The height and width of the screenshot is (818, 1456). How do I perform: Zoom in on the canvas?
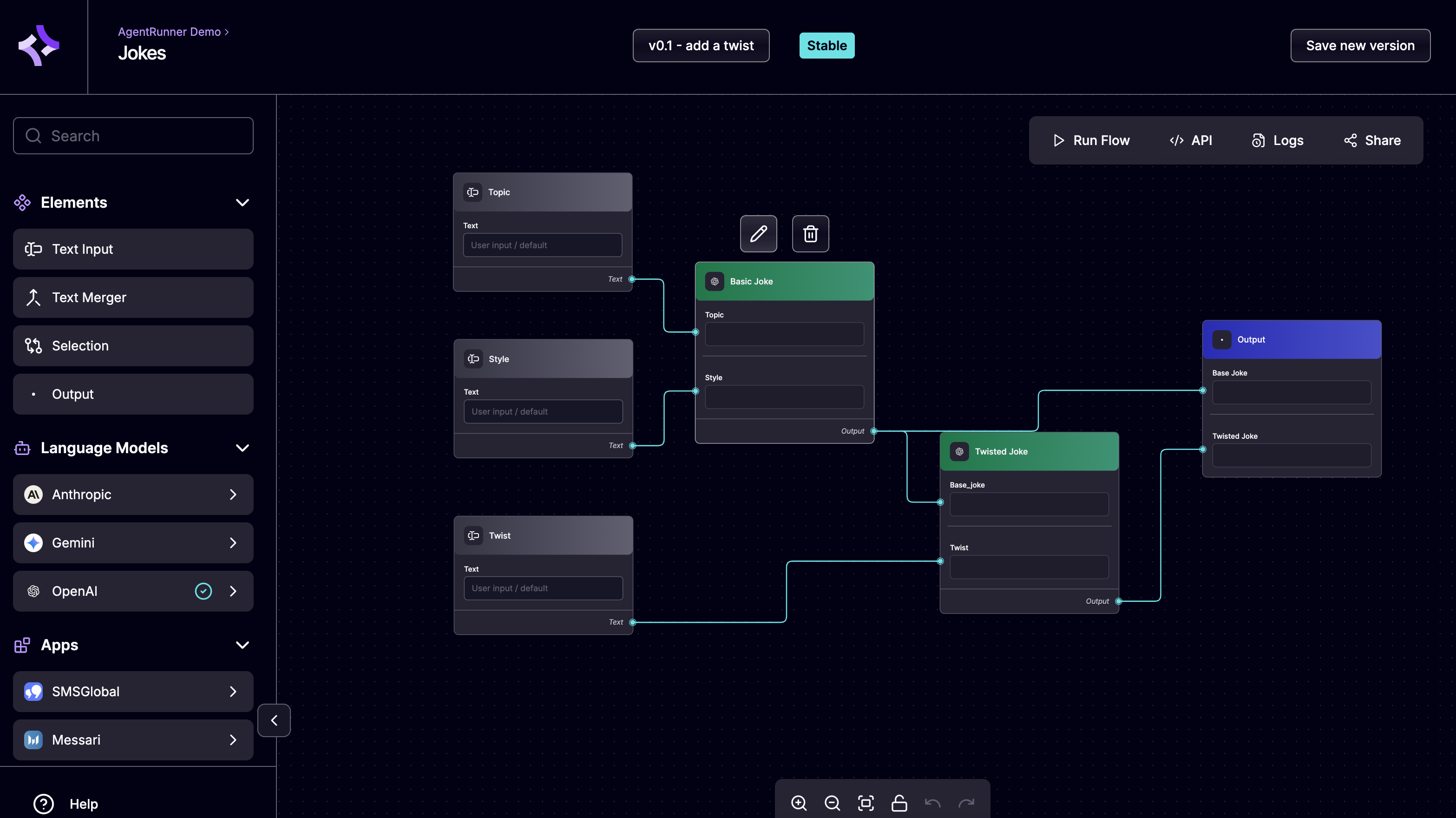[799, 803]
